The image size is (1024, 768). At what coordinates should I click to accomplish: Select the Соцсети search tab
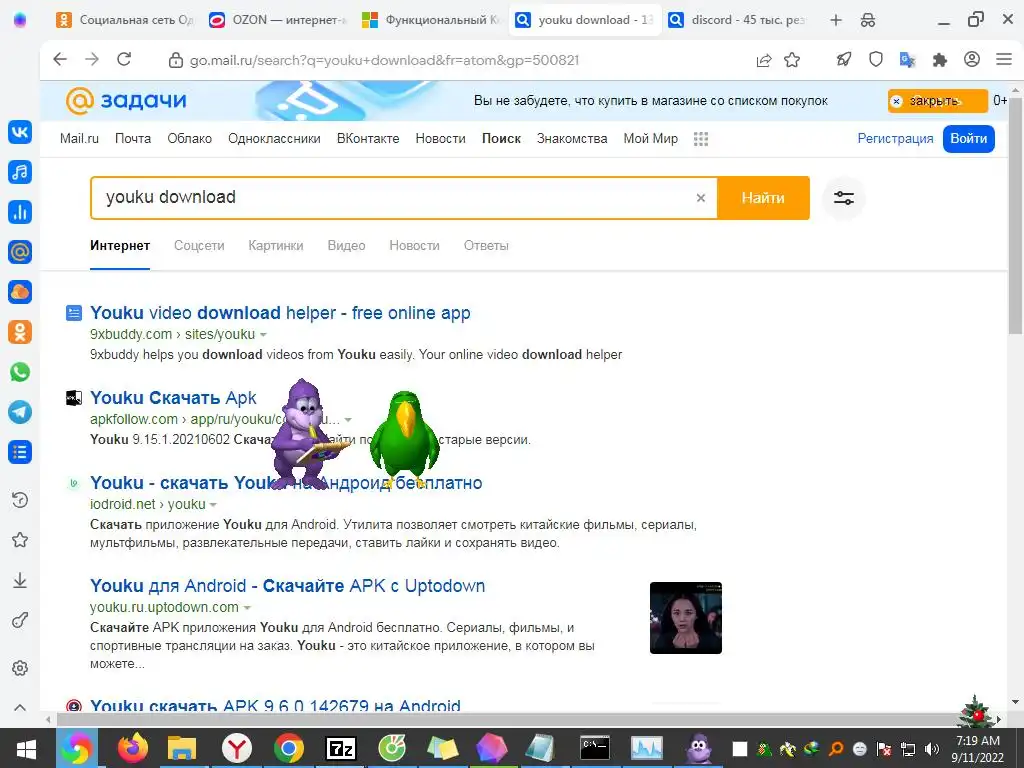(x=199, y=246)
